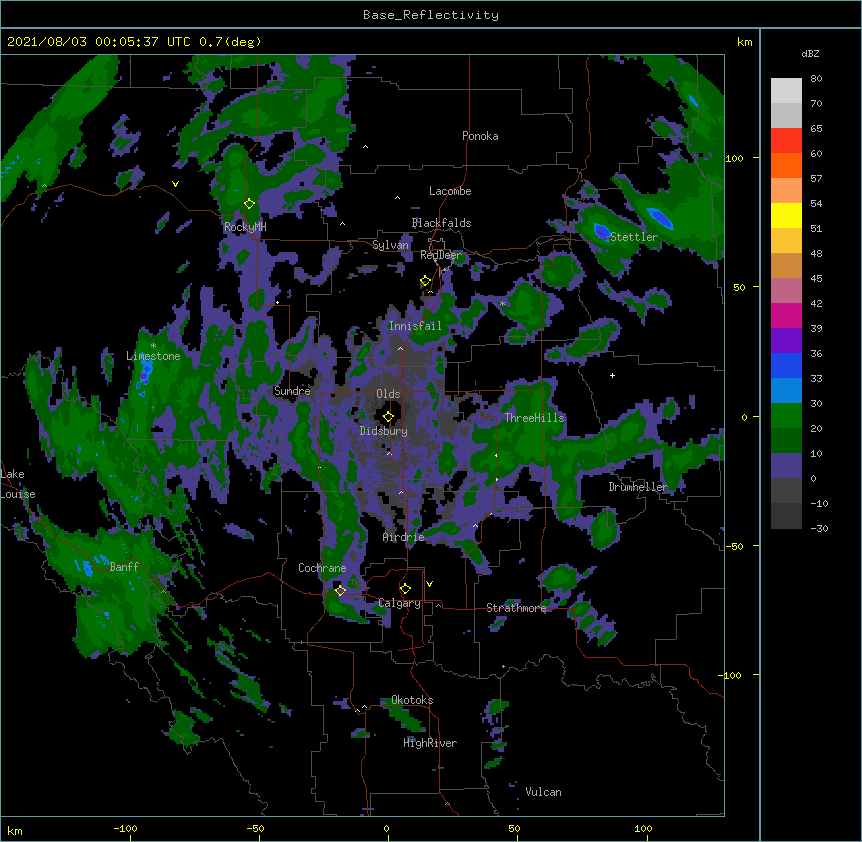Pick the dark orange swatch in the dBZ legend
The image size is (862, 842).
click(786, 165)
